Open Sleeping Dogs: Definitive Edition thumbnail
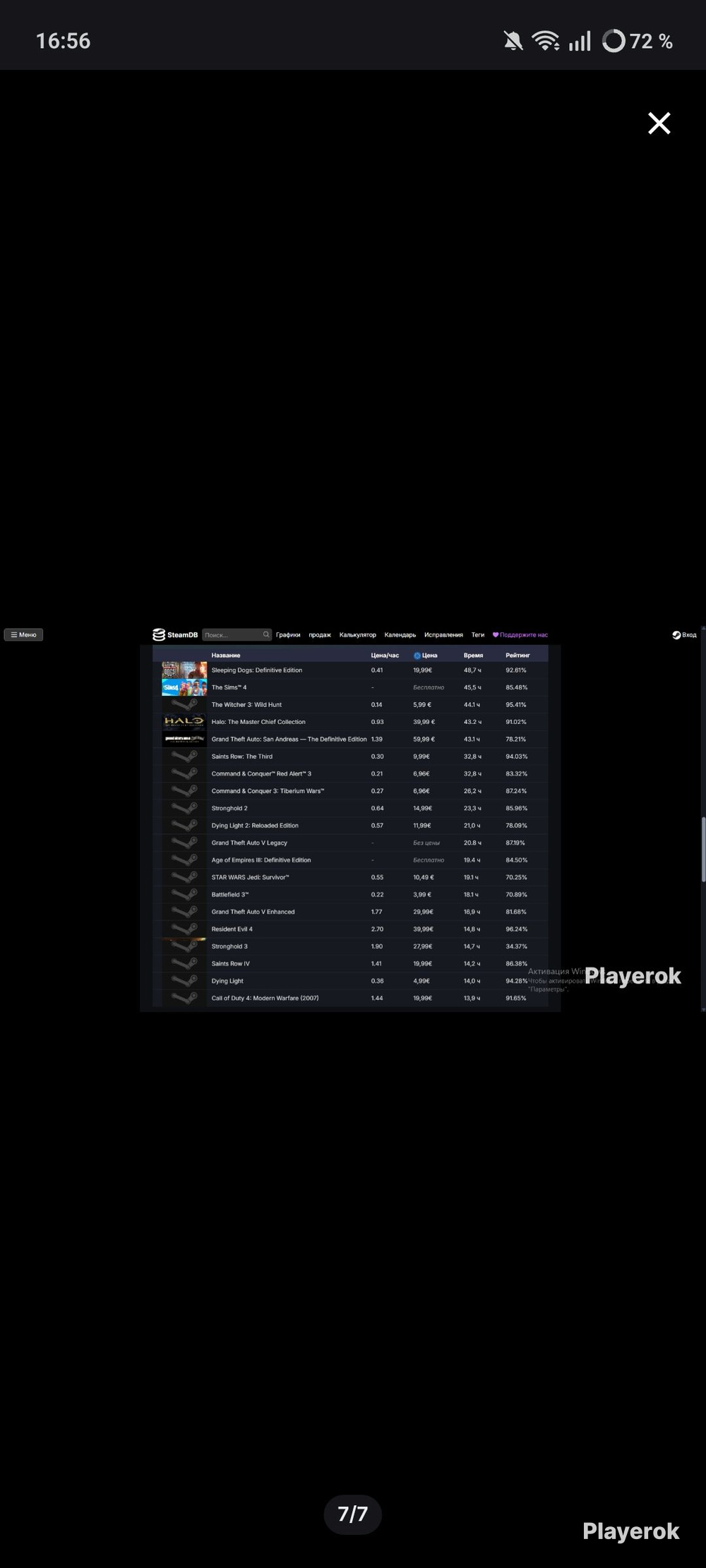Image resolution: width=706 pixels, height=1568 pixels. [184, 670]
